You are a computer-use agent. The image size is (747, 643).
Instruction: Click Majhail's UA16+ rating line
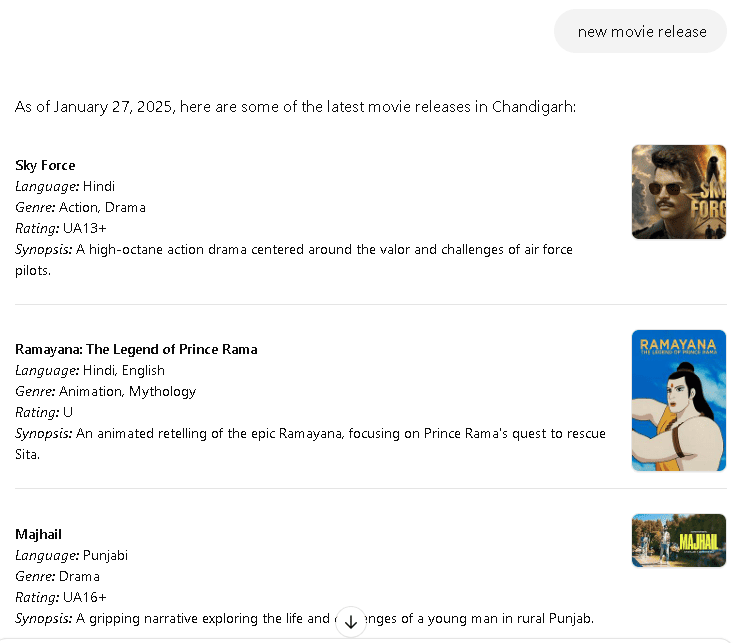(61, 597)
